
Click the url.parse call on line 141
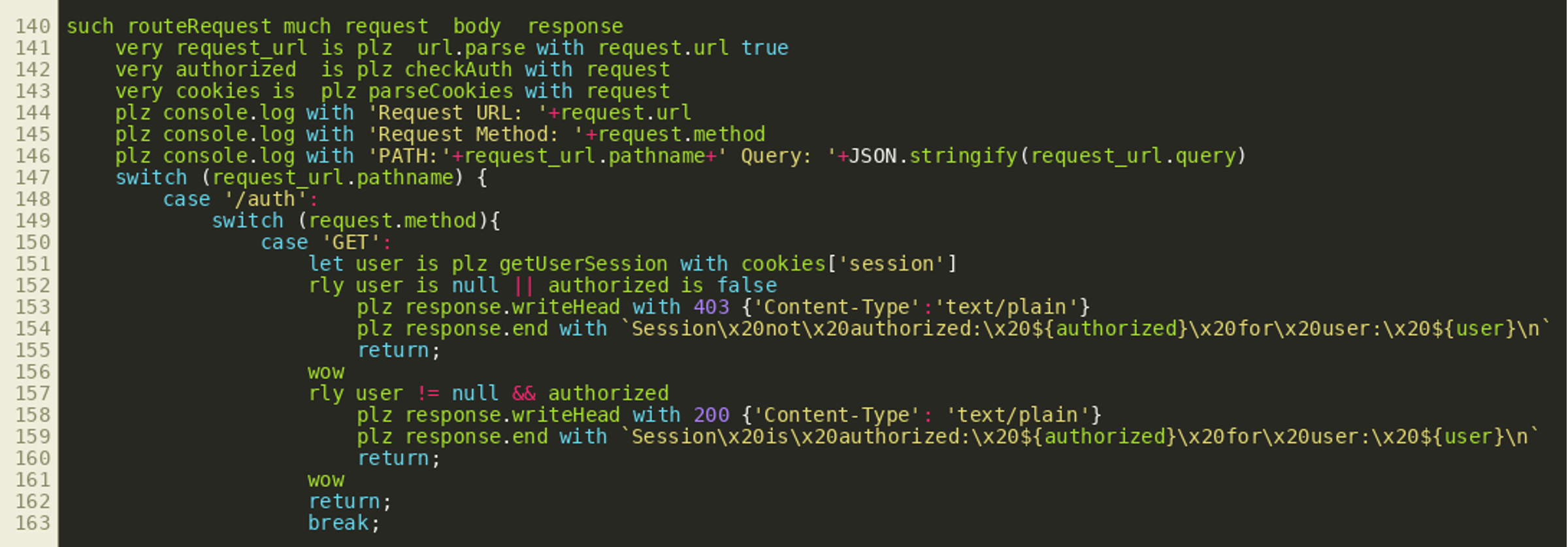coord(471,48)
